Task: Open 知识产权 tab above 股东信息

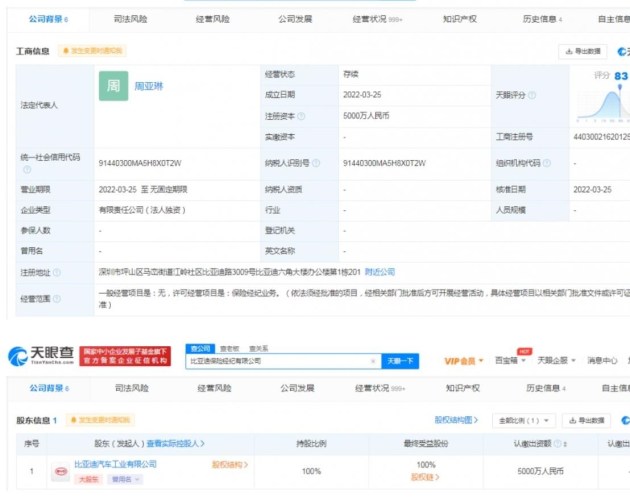Action: (463, 388)
